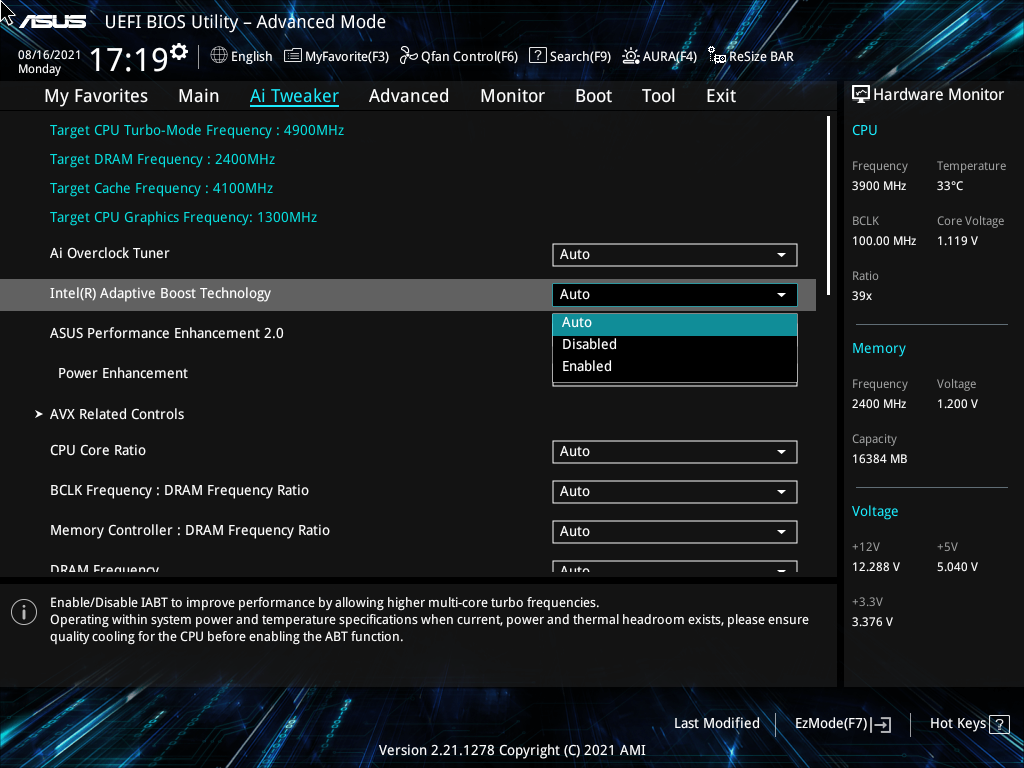
Task: Open Qfan Control fan icon
Action: pos(409,56)
